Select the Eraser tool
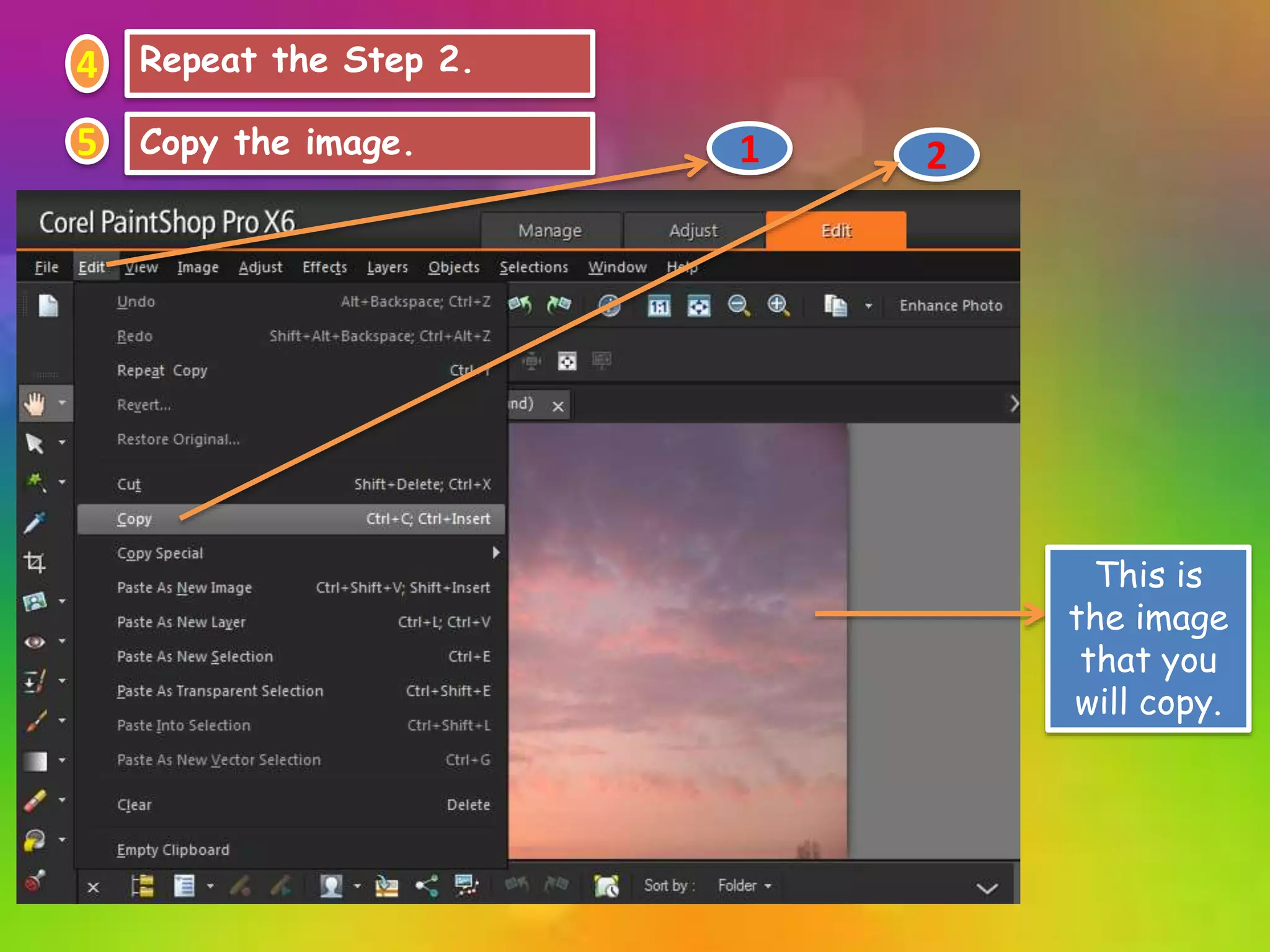 (35, 801)
